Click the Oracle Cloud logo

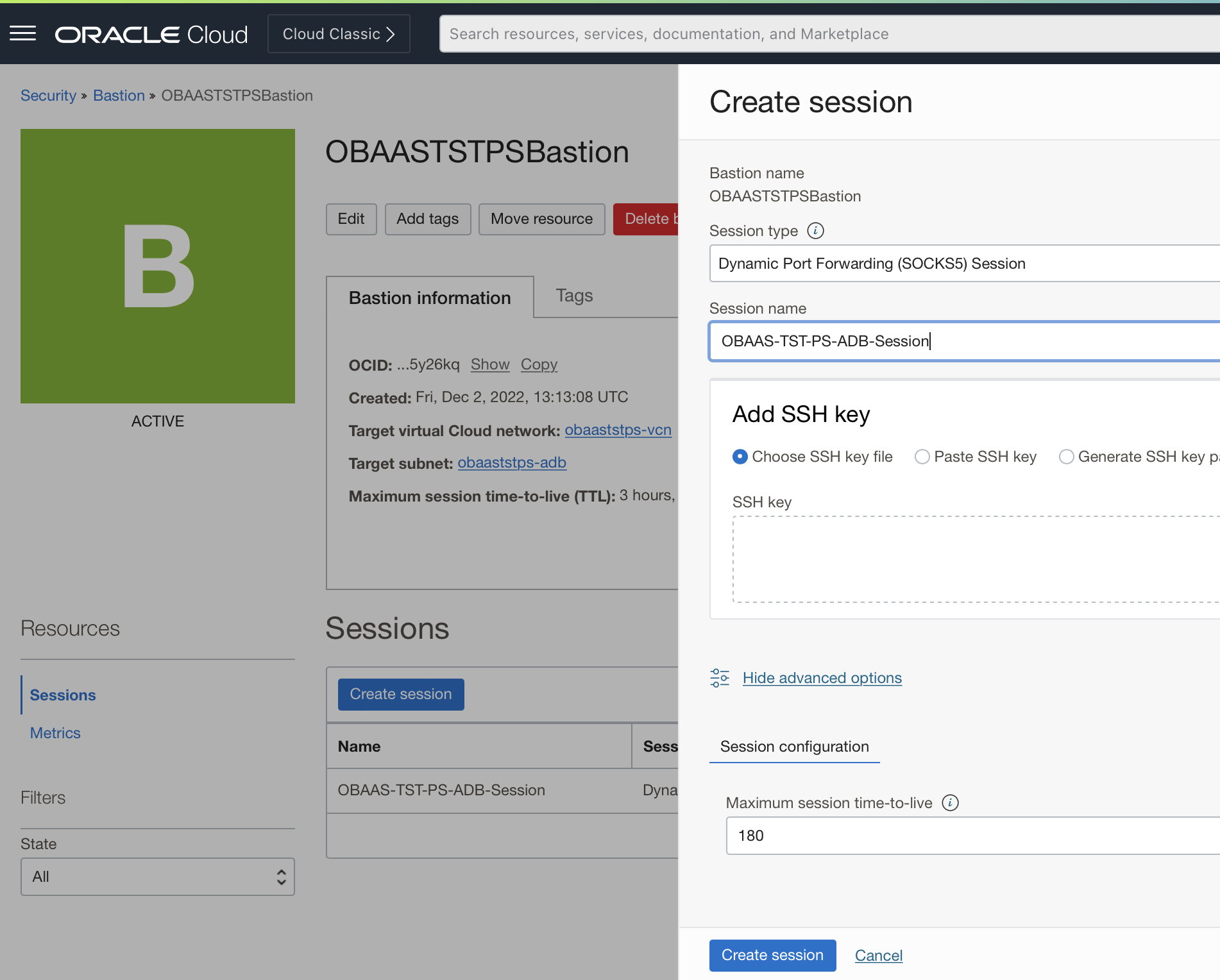click(151, 35)
